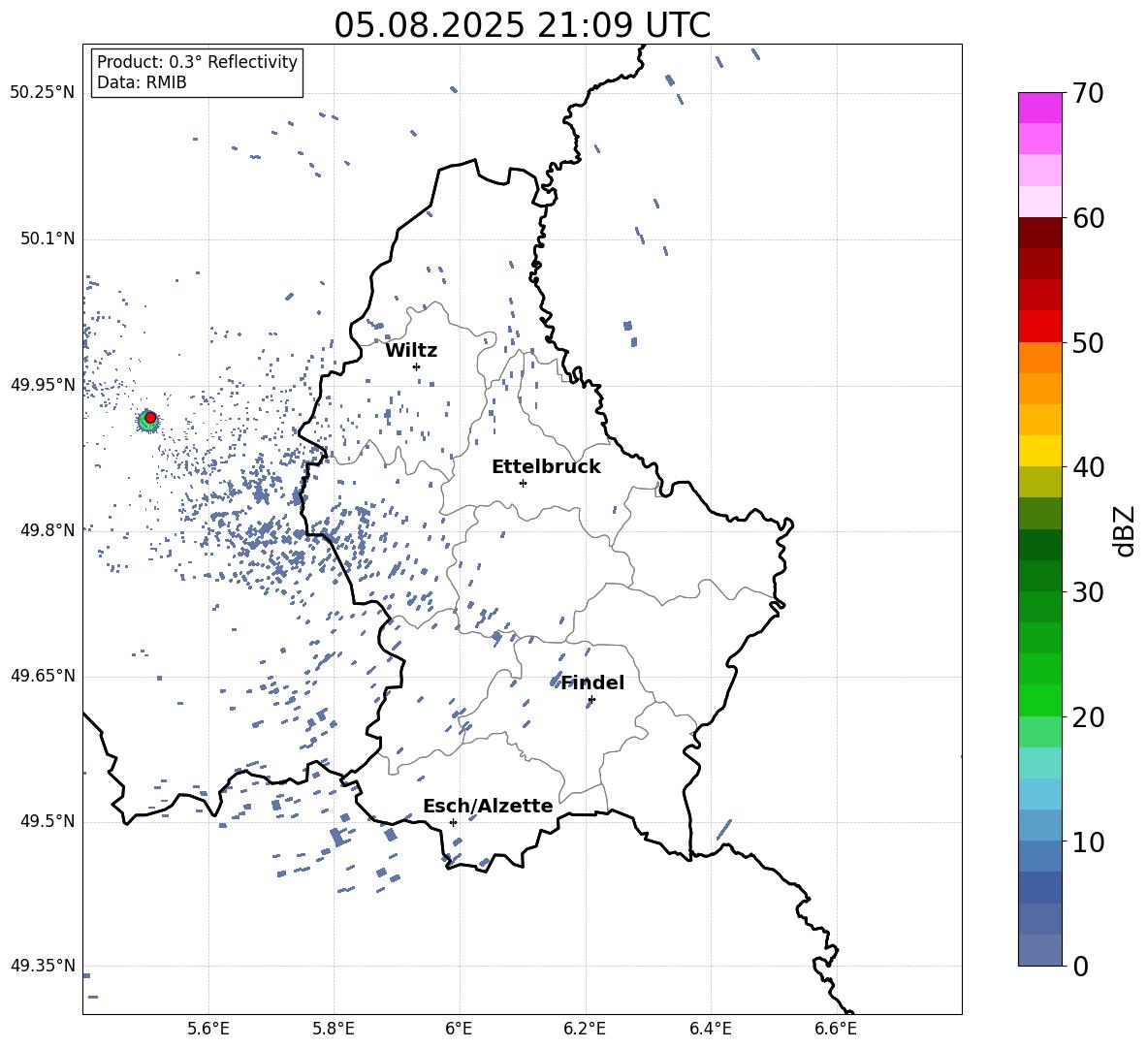1148x1048 pixels.
Task: Click the light blue colorbar segment above 10
Action: coord(1039,794)
